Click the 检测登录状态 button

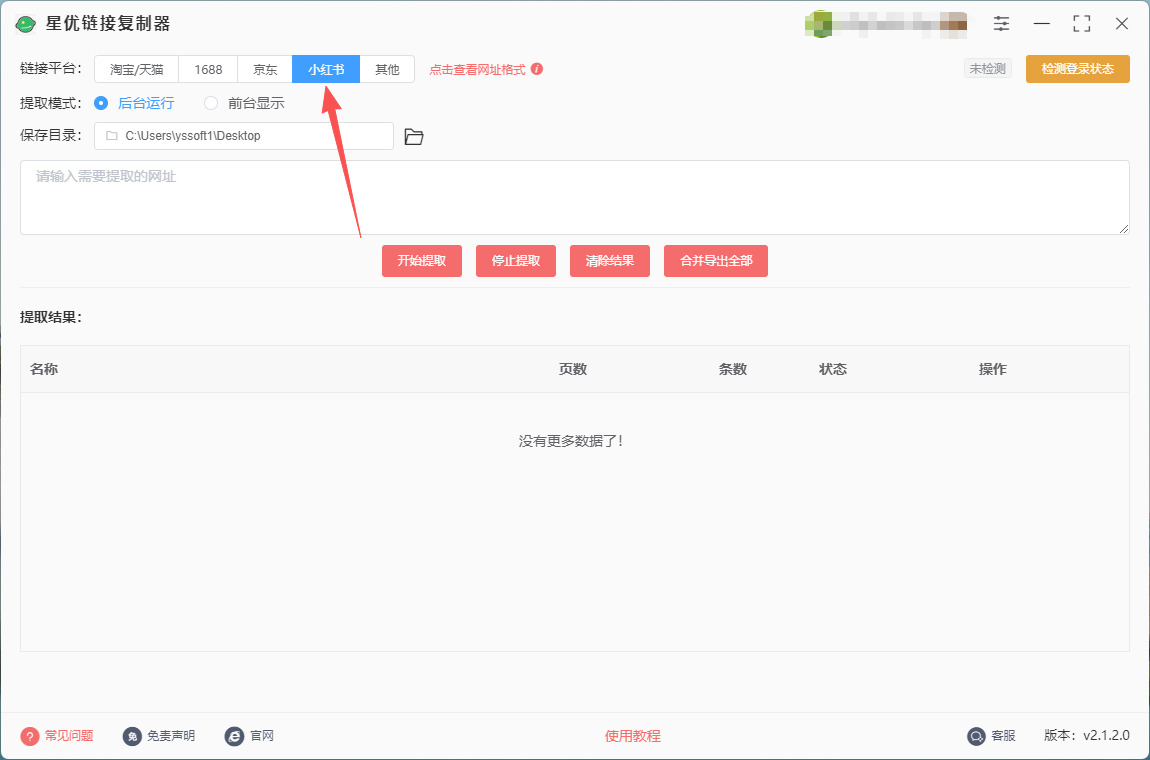click(x=1077, y=69)
